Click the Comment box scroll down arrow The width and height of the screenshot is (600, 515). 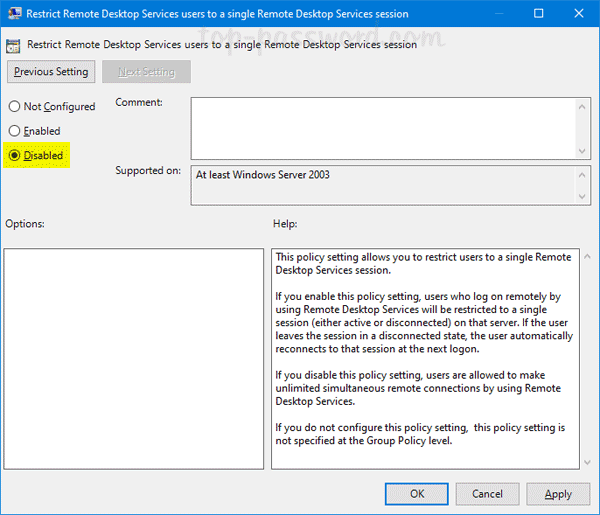coord(583,150)
